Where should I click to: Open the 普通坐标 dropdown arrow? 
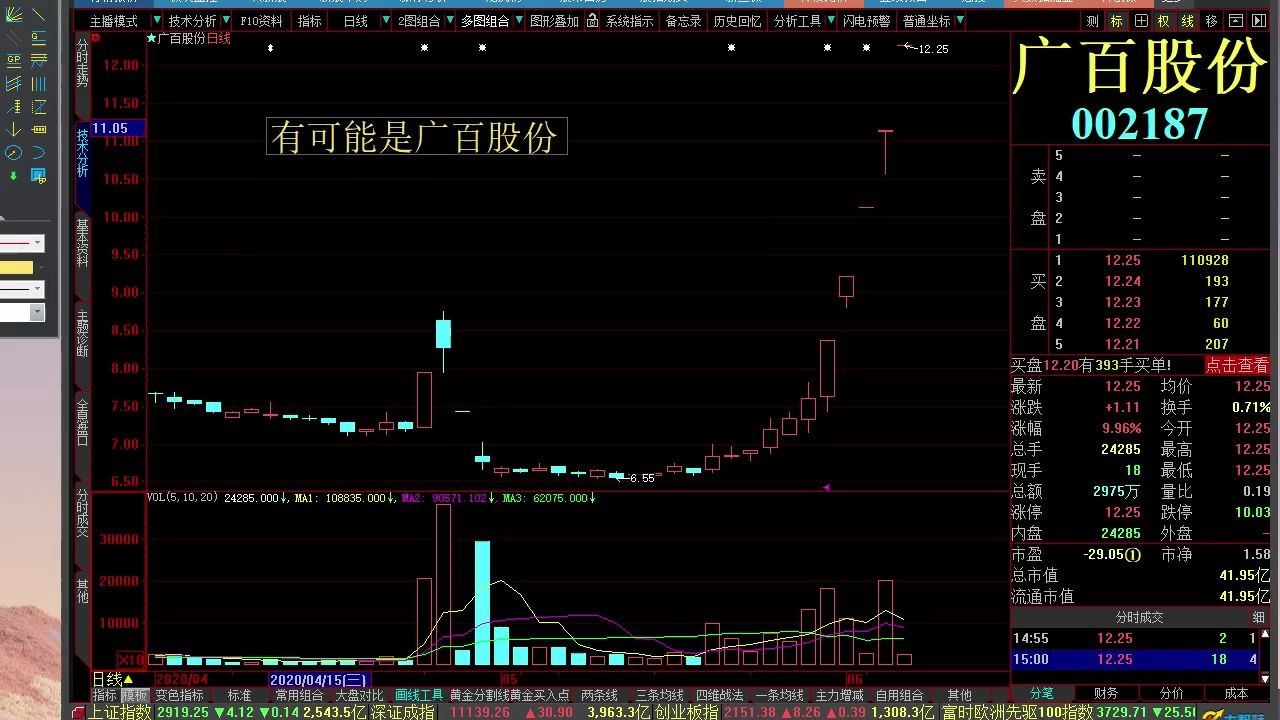click(959, 21)
